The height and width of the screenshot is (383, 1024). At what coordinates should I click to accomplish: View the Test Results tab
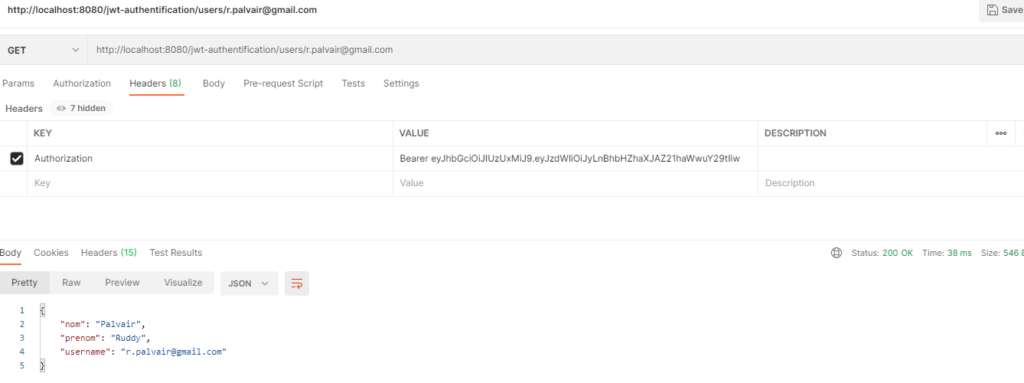point(176,252)
